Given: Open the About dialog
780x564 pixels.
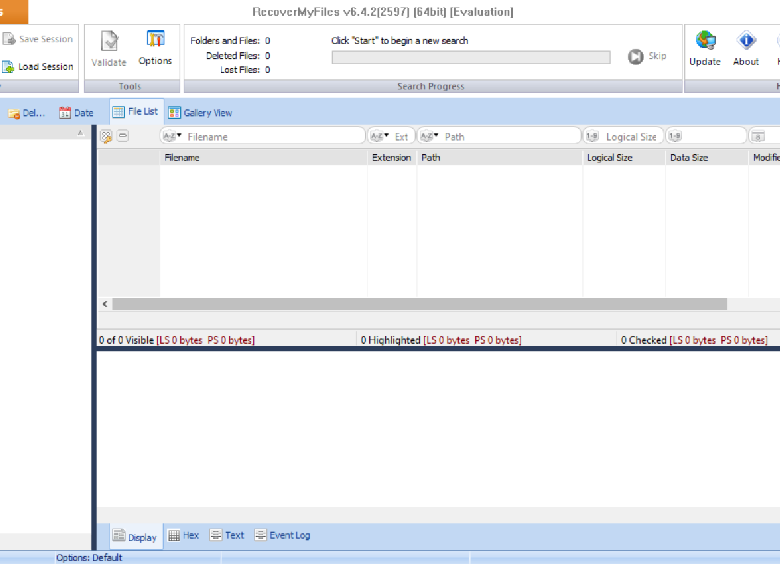Looking at the screenshot, I should 746,48.
